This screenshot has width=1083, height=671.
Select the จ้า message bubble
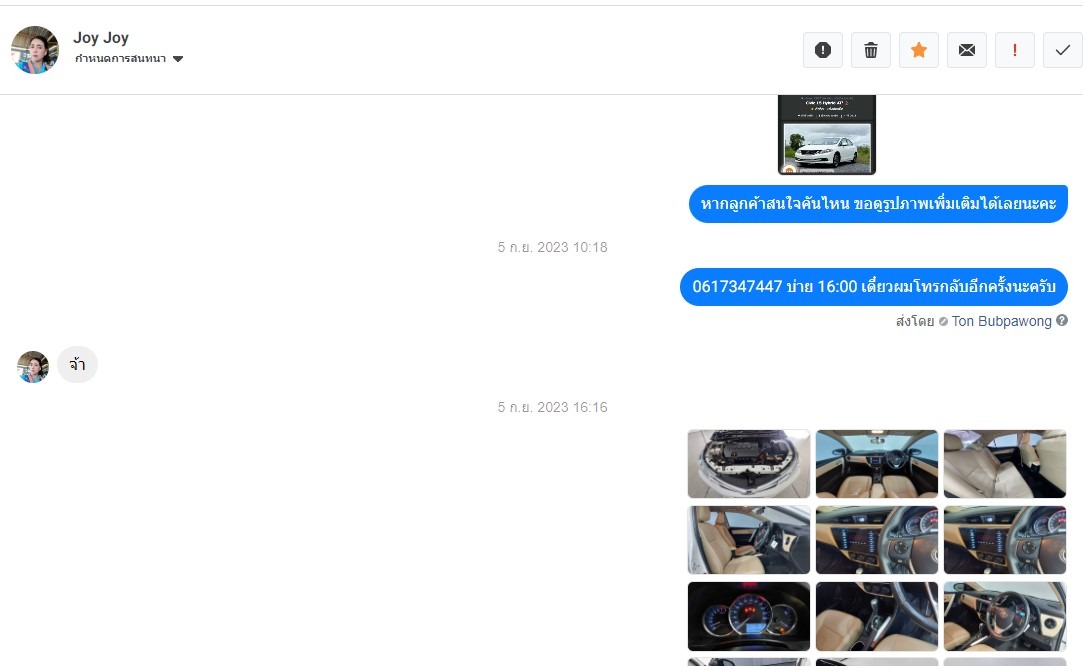click(x=77, y=364)
